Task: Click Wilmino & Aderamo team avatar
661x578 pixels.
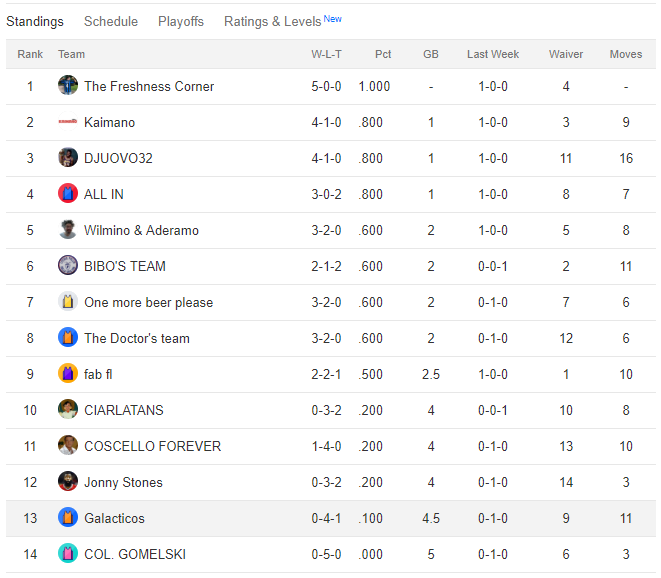Action: (68, 230)
